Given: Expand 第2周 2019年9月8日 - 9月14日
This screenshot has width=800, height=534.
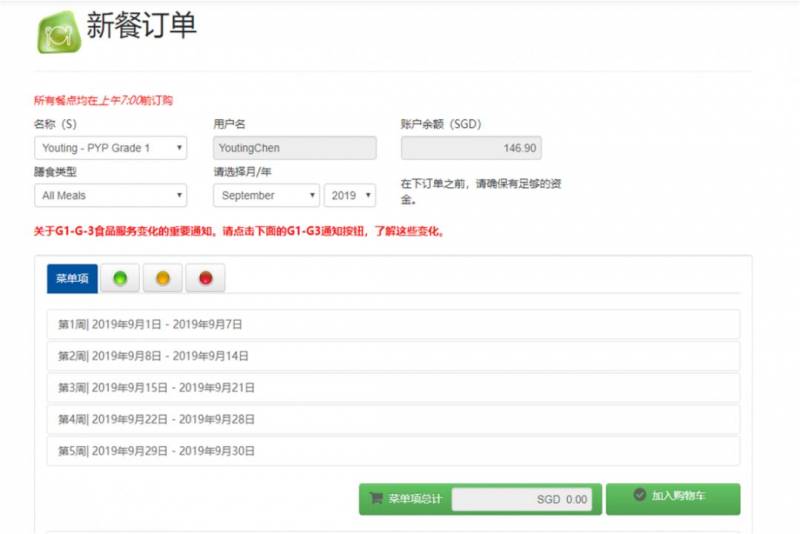Looking at the screenshot, I should pos(393,356).
